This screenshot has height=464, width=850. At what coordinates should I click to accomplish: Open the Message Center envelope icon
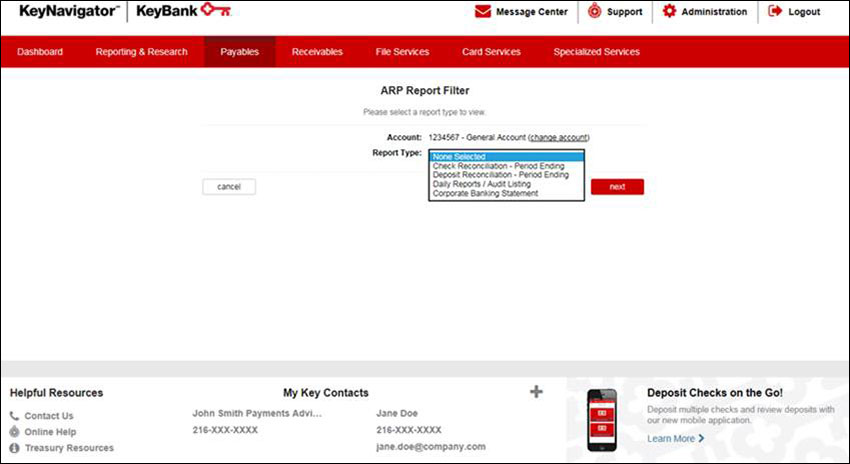(x=482, y=11)
